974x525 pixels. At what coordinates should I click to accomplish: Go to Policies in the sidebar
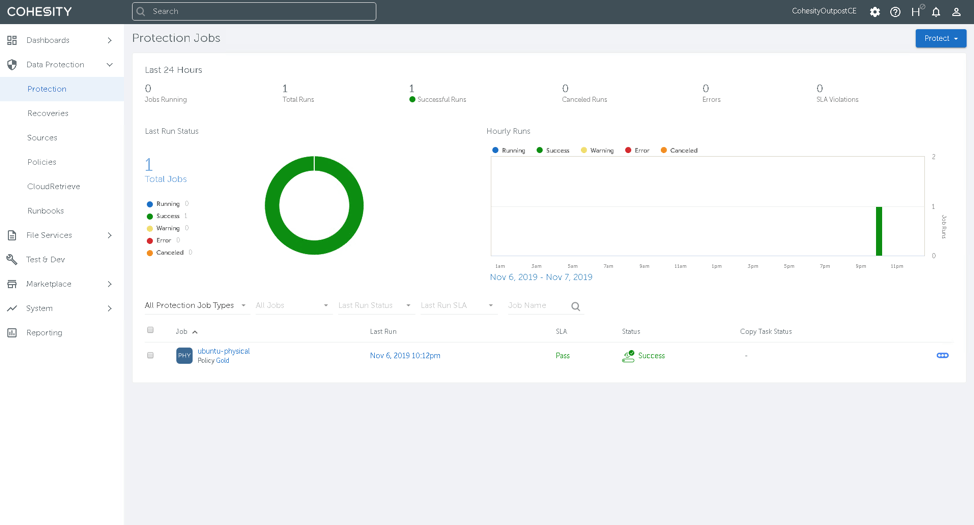[x=41, y=162]
